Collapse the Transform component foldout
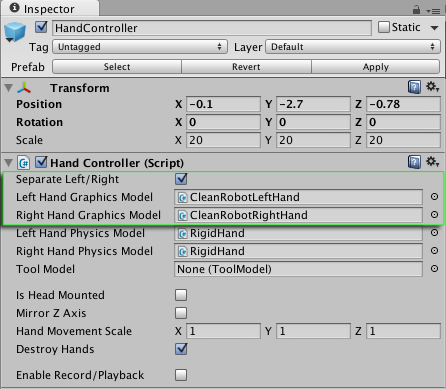The width and height of the screenshot is (446, 389). pos(9,88)
